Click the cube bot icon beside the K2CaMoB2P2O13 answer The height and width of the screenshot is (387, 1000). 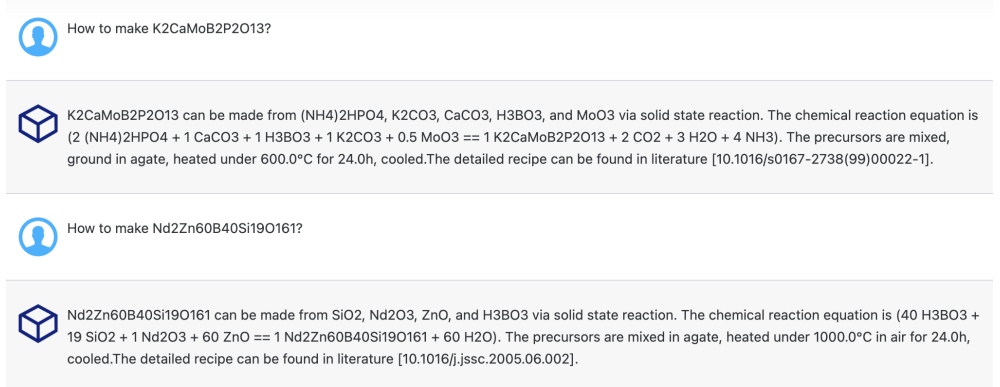pyautogui.click(x=38, y=124)
